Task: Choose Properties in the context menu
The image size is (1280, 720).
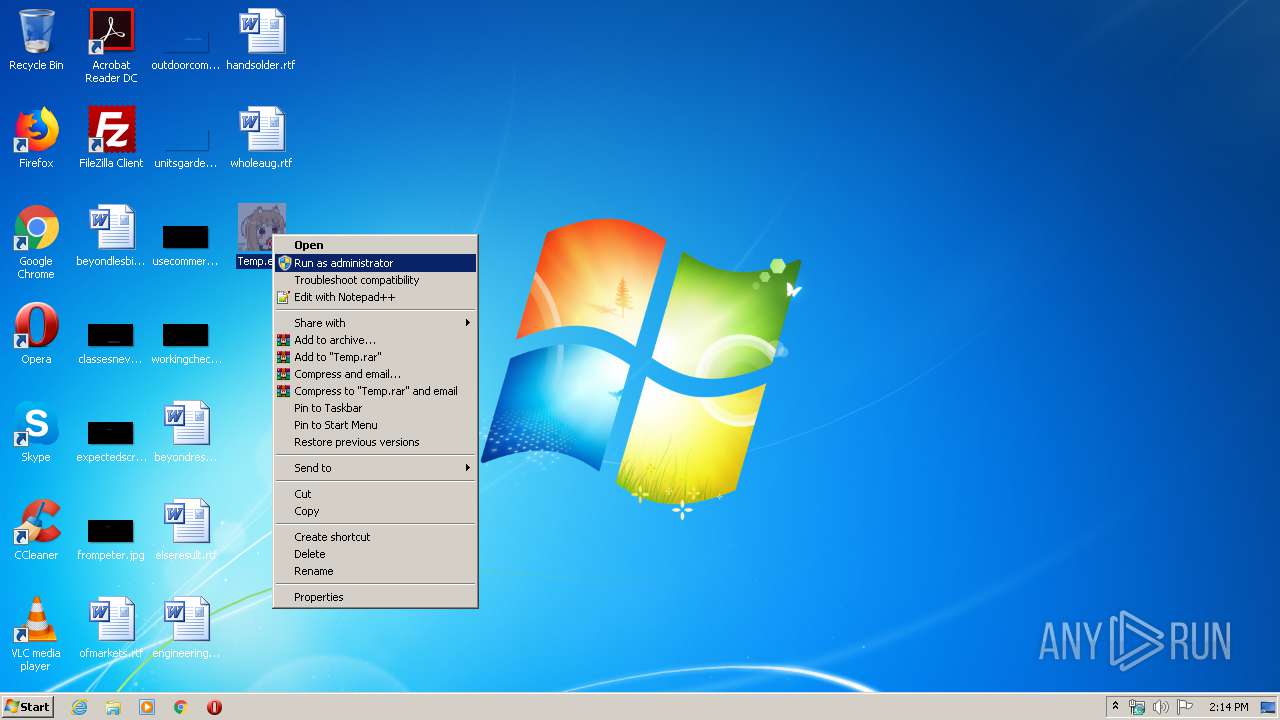Action: pos(375,597)
